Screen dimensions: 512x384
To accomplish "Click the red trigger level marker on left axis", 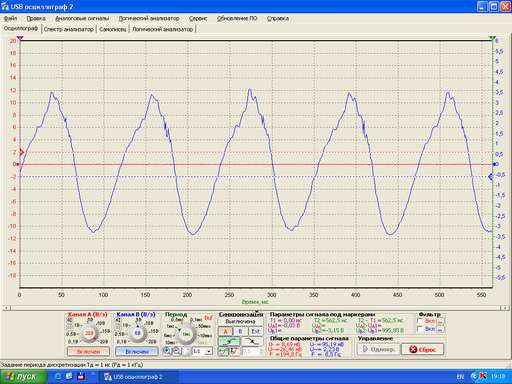I will click(x=22, y=153).
